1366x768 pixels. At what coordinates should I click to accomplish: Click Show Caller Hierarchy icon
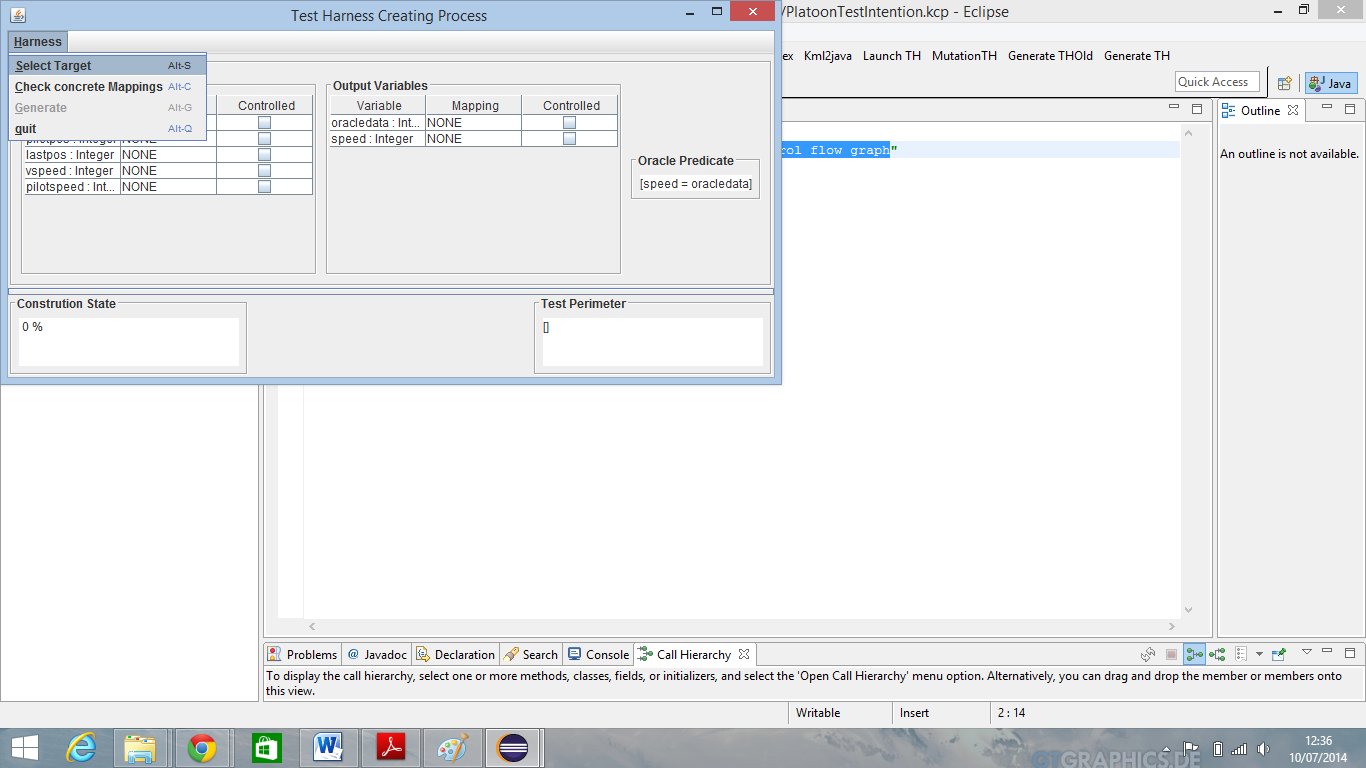[x=1194, y=655]
